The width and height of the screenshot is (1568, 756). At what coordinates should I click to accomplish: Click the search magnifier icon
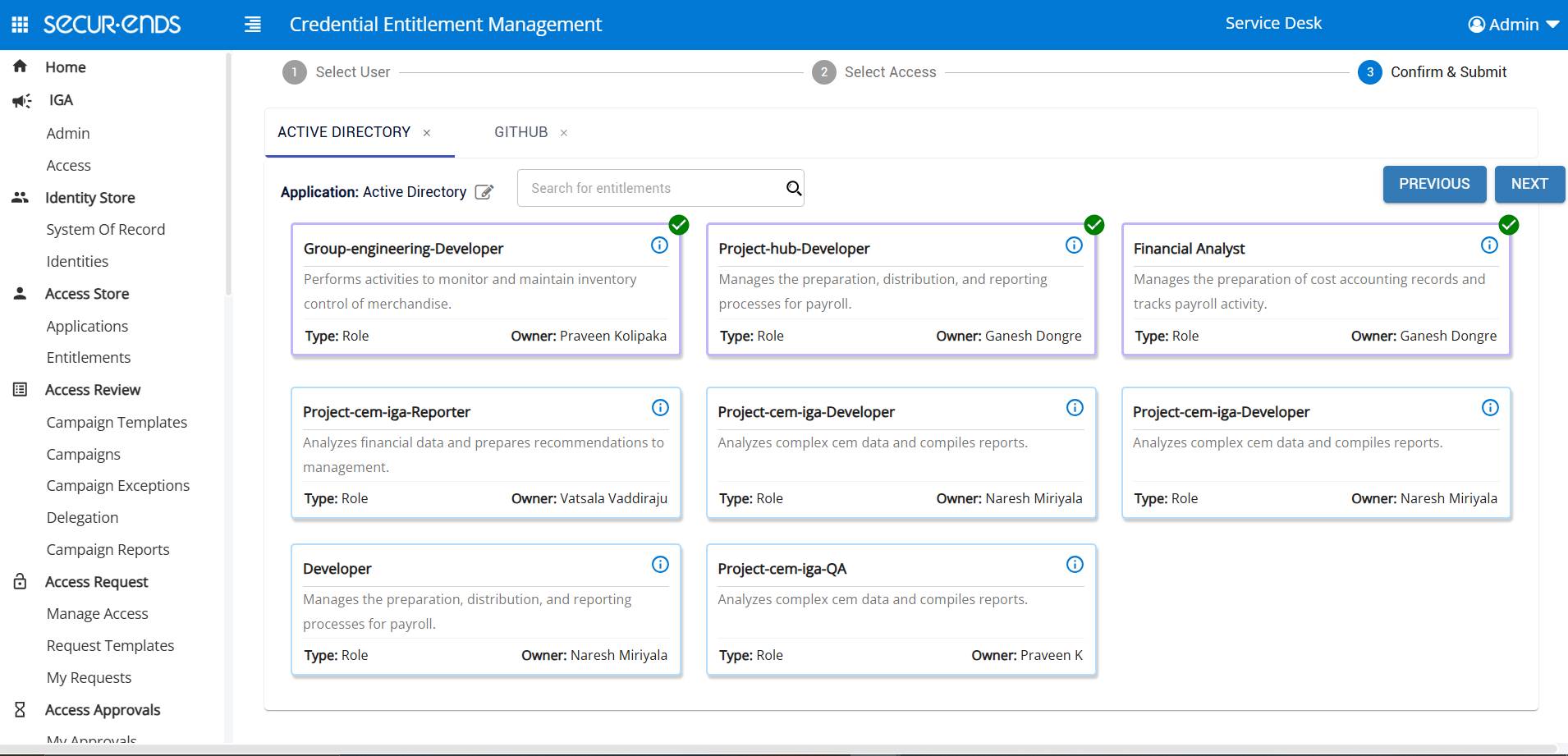[x=793, y=188]
